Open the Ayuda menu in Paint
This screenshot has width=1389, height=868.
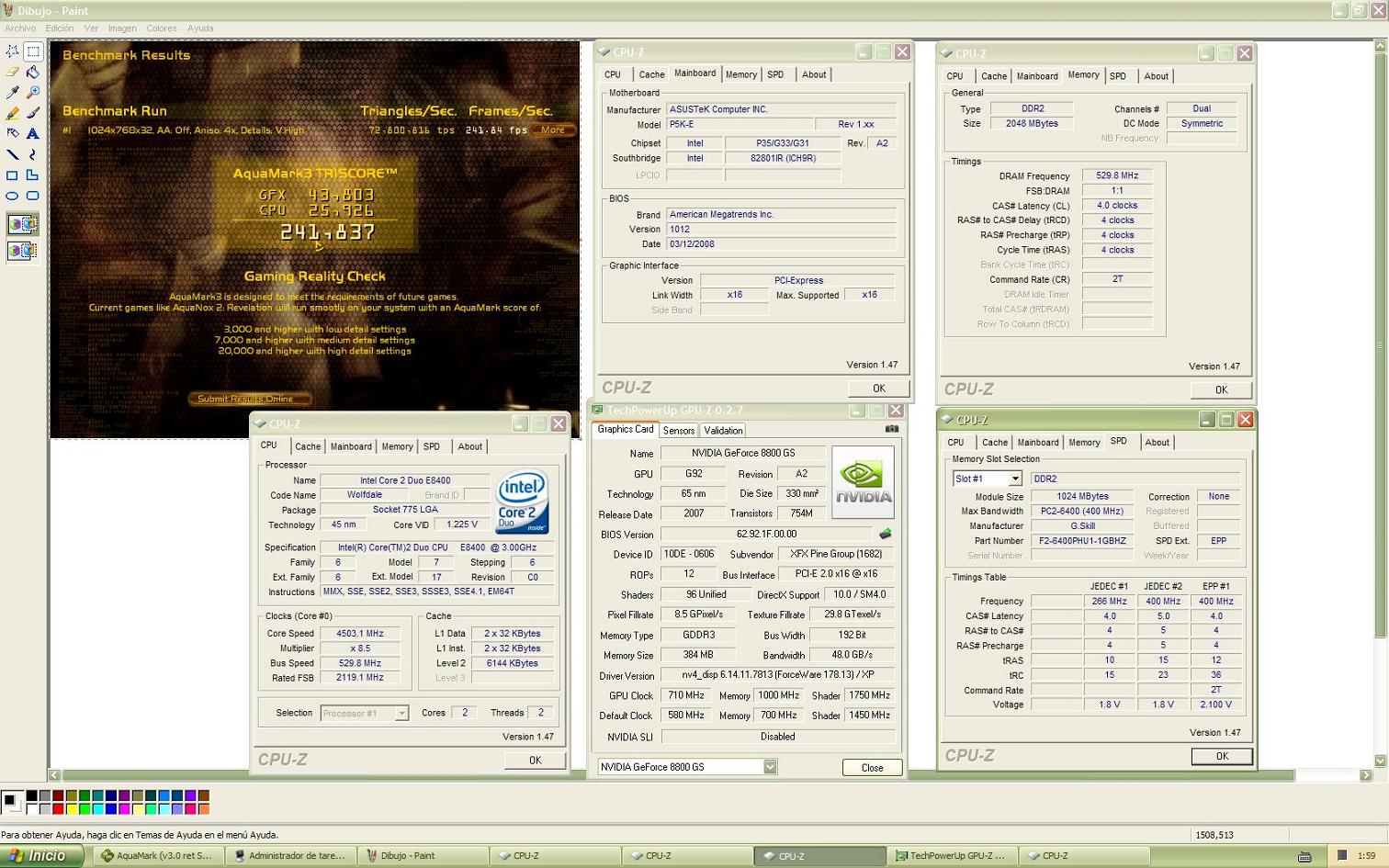click(200, 28)
